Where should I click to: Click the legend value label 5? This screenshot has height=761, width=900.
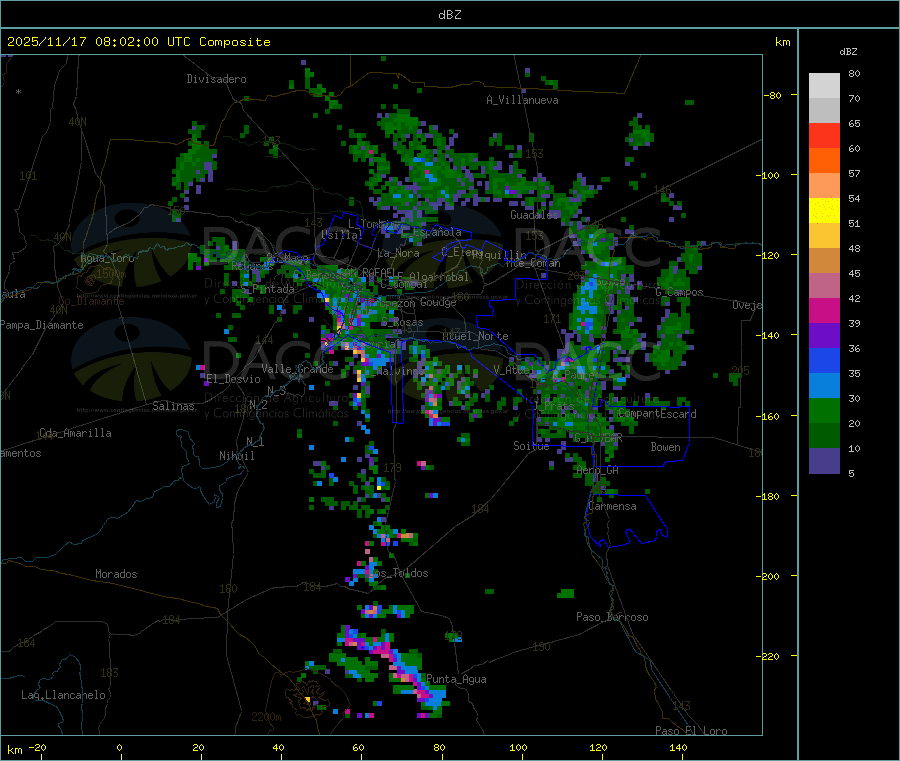pos(851,473)
